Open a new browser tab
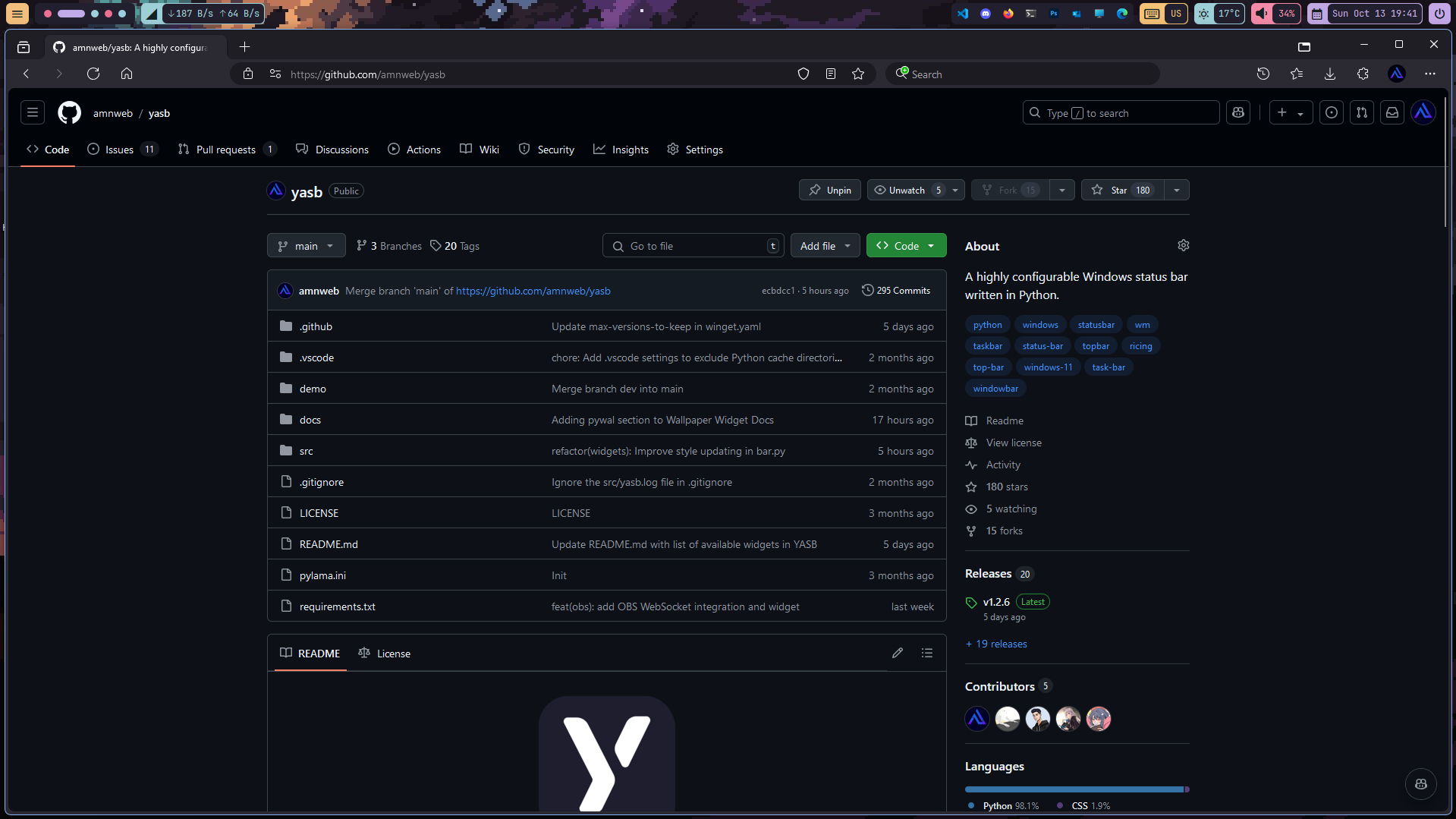1456x819 pixels. coord(244,47)
